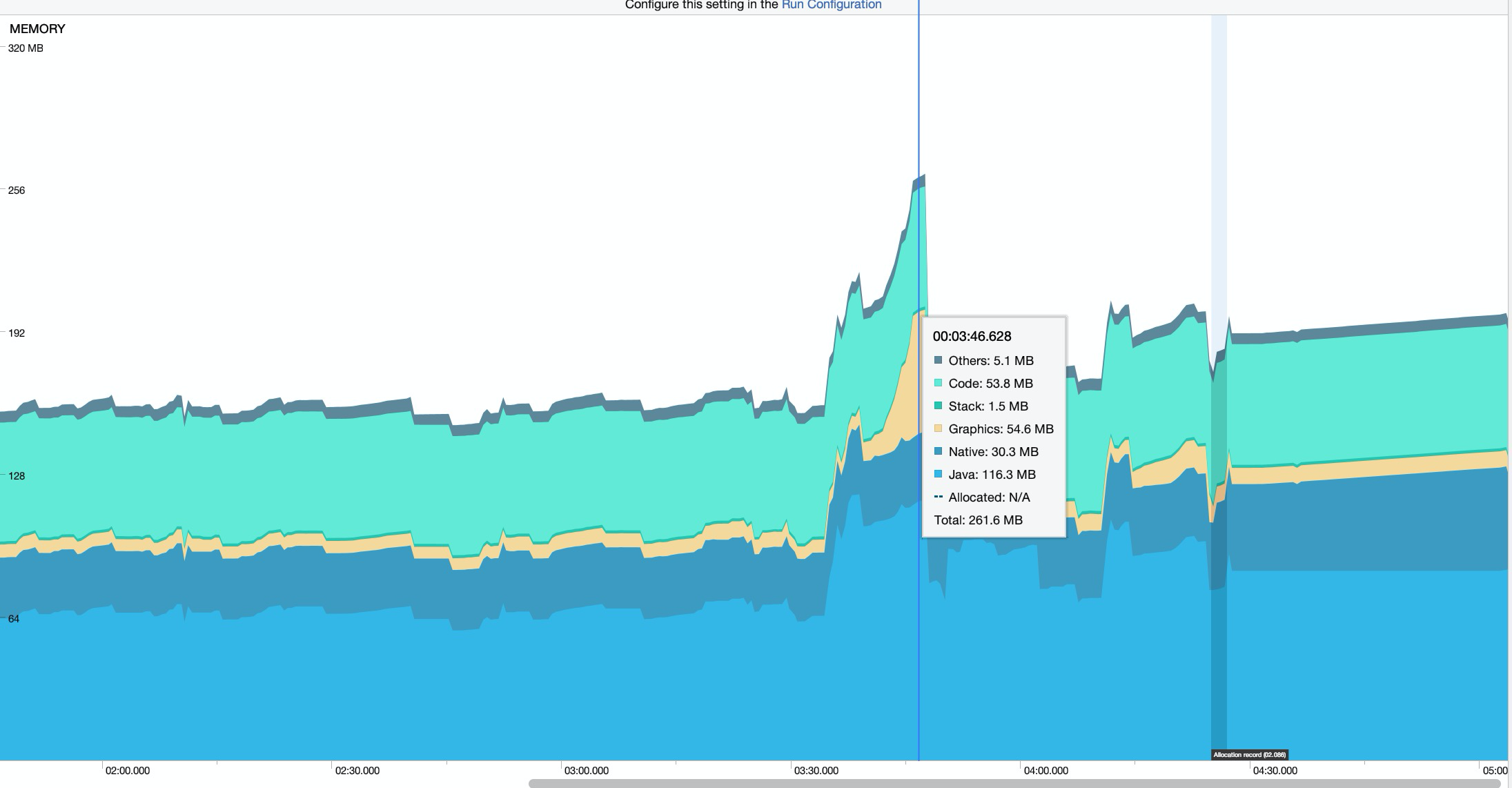Click the 03:00.000 timeline mark
Viewport: 1512px width, 788px height.
(x=587, y=771)
